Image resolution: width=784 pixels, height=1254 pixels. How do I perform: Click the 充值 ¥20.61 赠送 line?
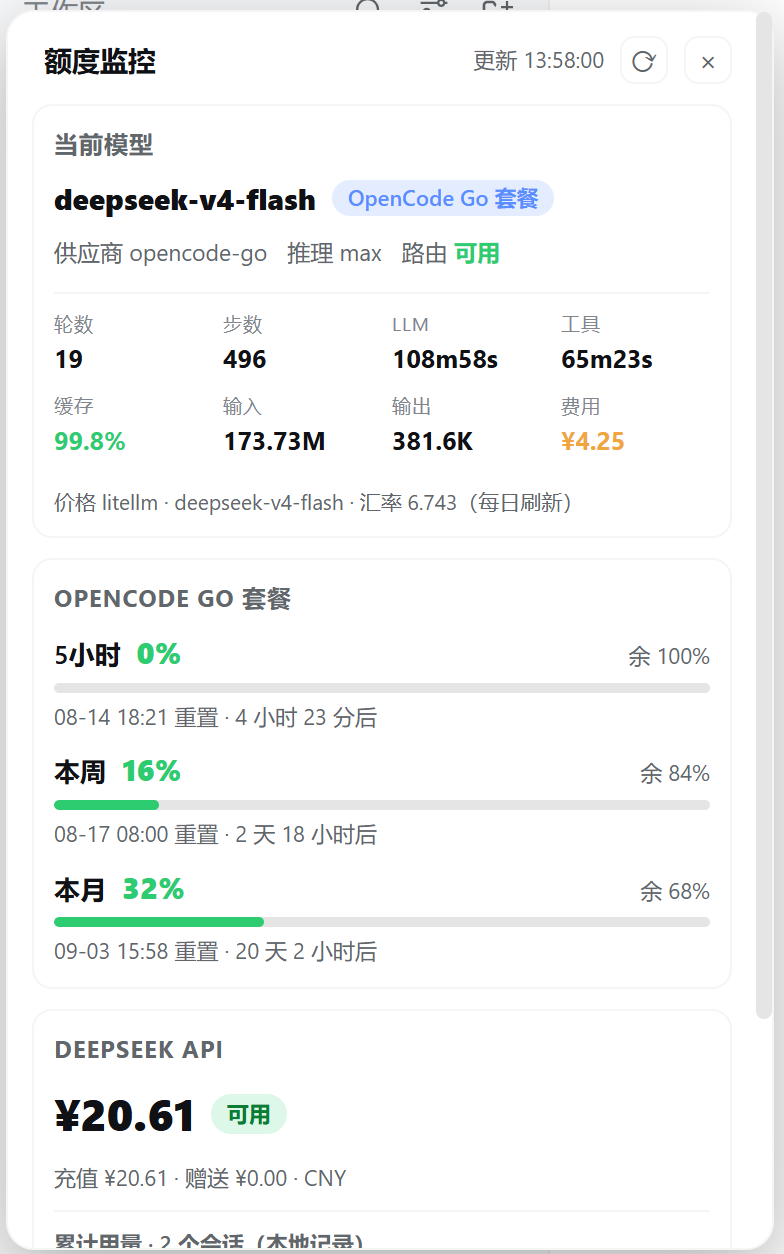(x=200, y=1179)
